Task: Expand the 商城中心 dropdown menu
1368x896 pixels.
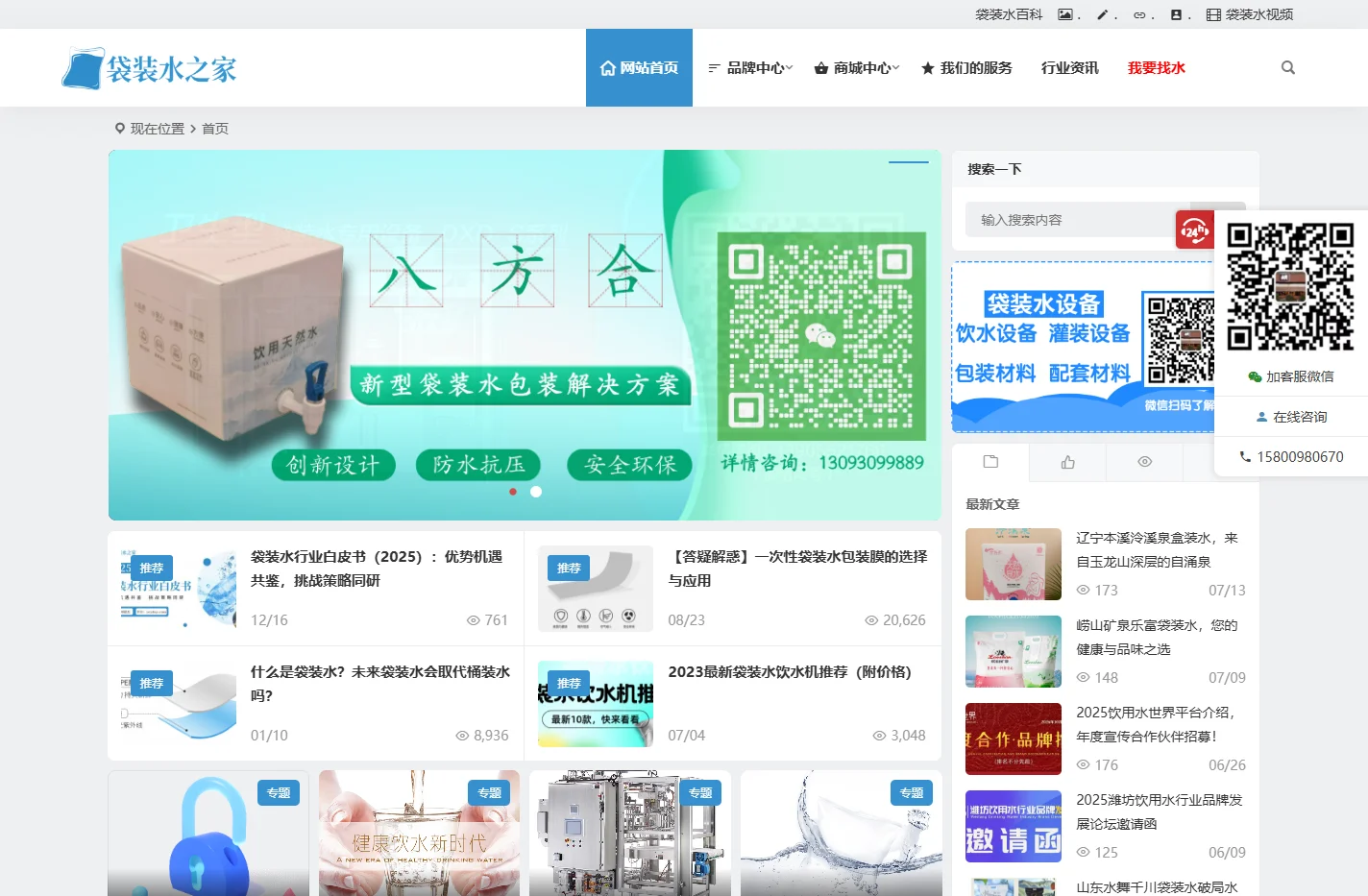Action: (857, 67)
